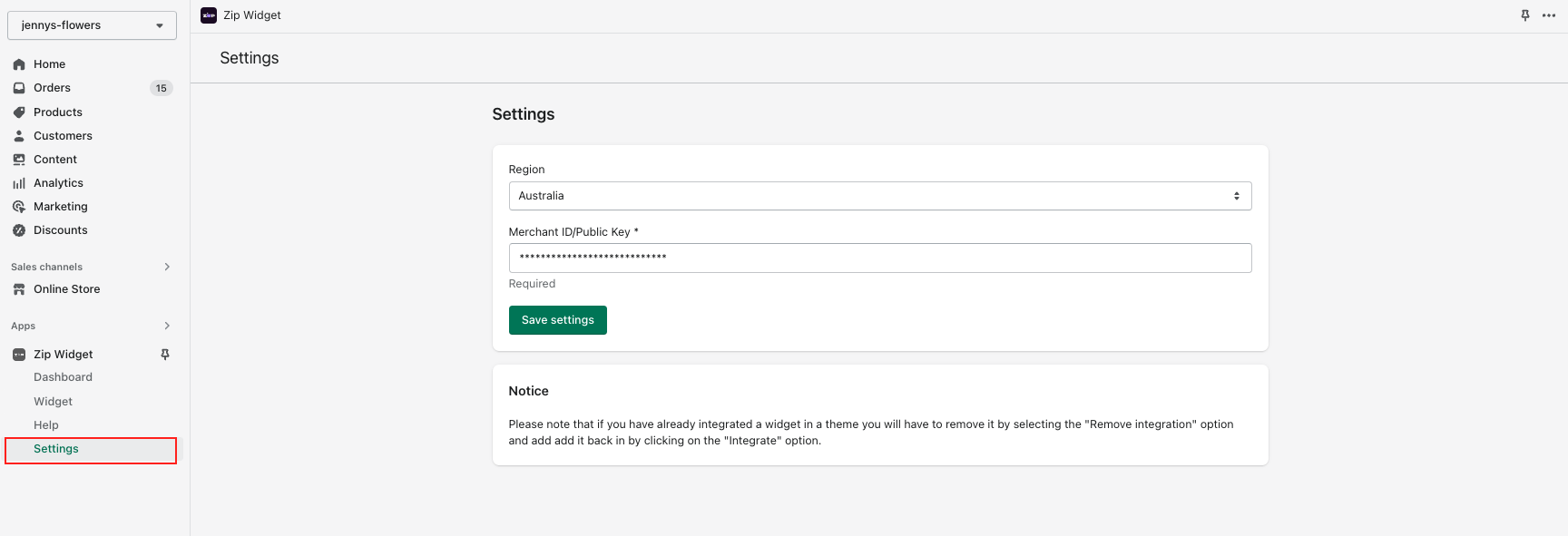Click the Home icon in sidebar

[19, 64]
